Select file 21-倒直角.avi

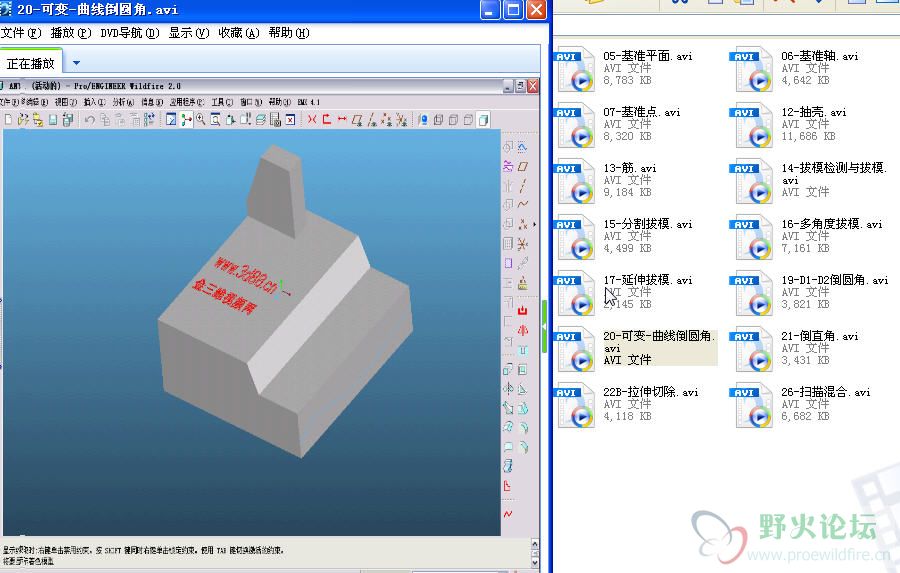coord(820,336)
